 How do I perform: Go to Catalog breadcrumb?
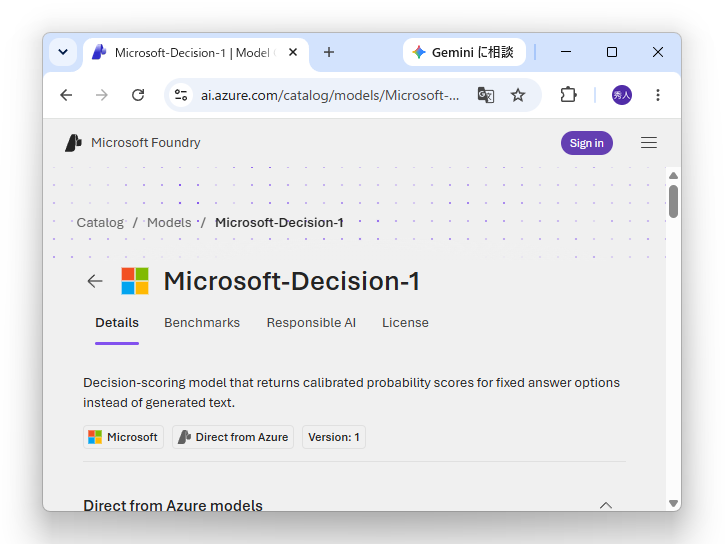coord(100,223)
